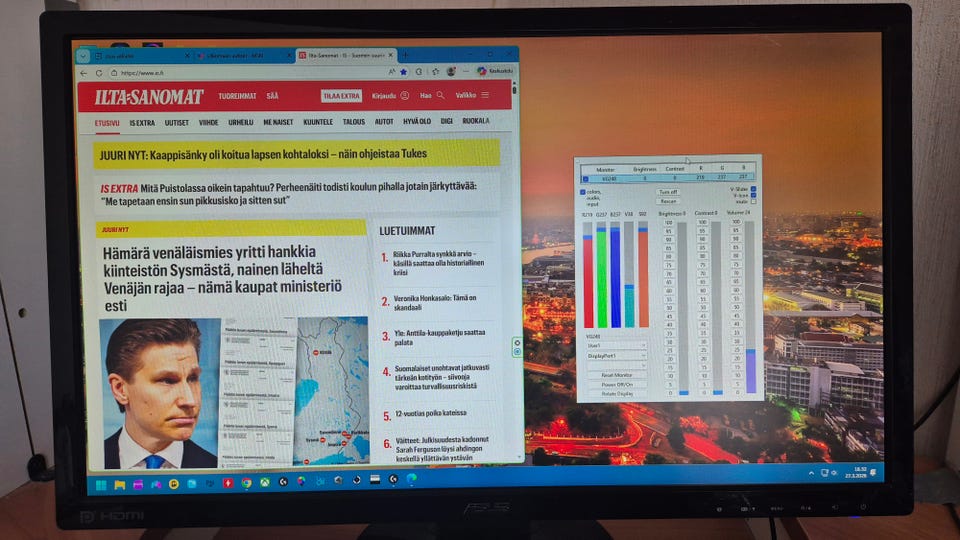The width and height of the screenshot is (960, 540).
Task: Launch Chrome from the taskbar
Action: (246, 483)
